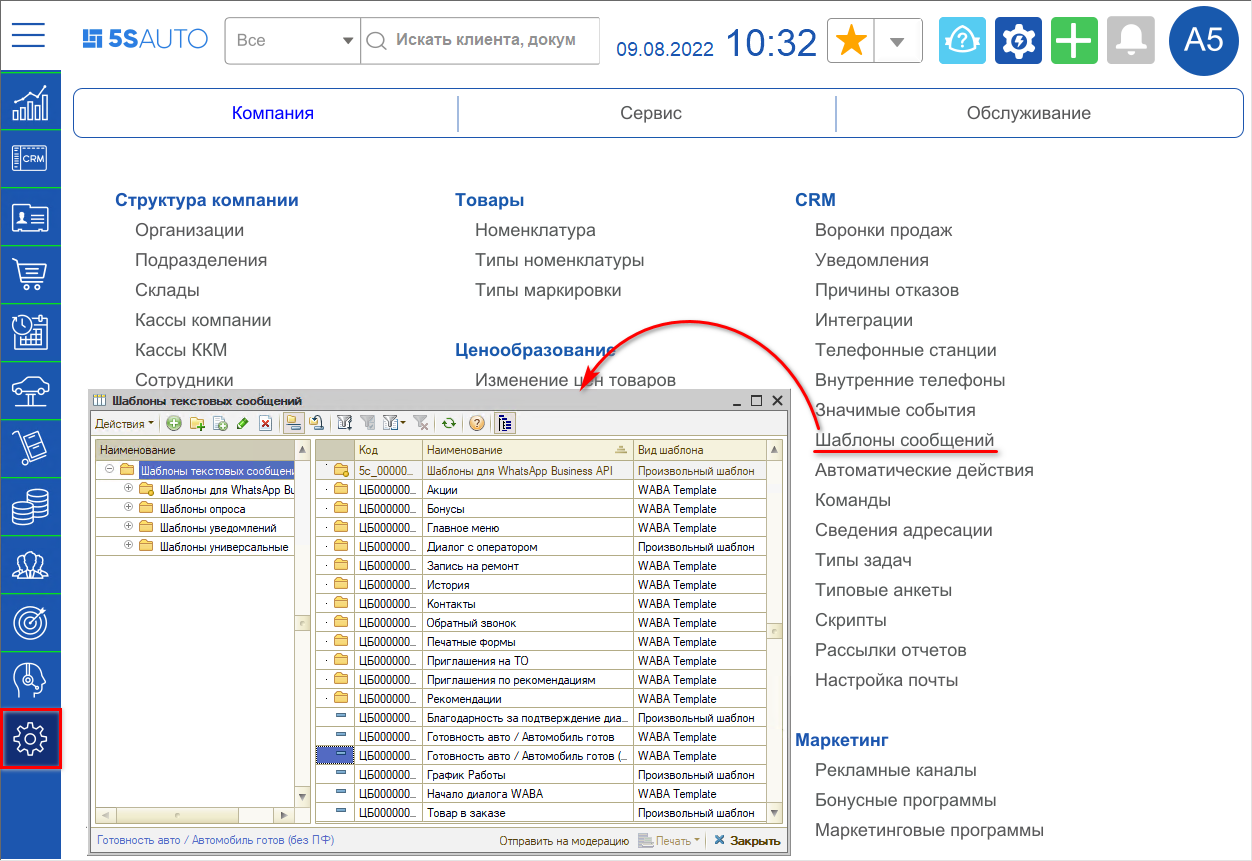This screenshot has height=861, width=1252.
Task: Open the shopping cart sidebar section
Action: [x=30, y=273]
